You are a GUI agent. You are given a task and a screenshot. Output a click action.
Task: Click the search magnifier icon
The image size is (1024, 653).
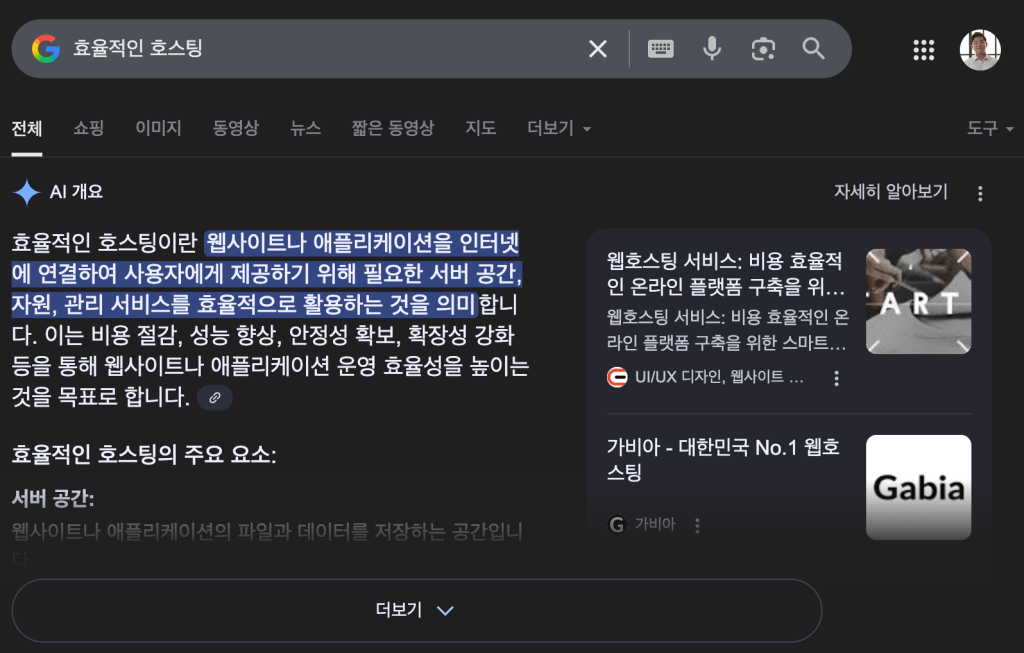pos(812,47)
